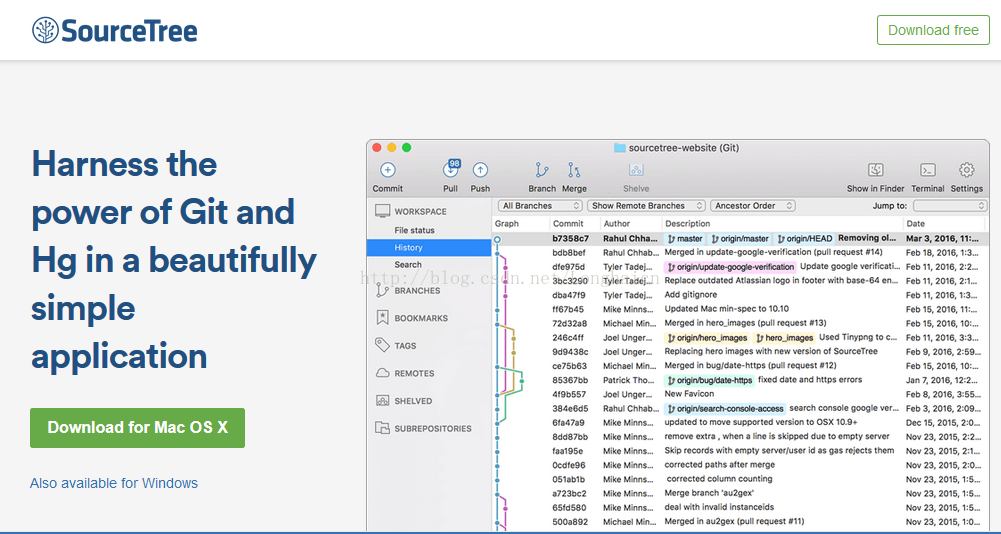Open the Settings gear icon
Viewport: 1001px width, 534px height.
click(x=967, y=170)
